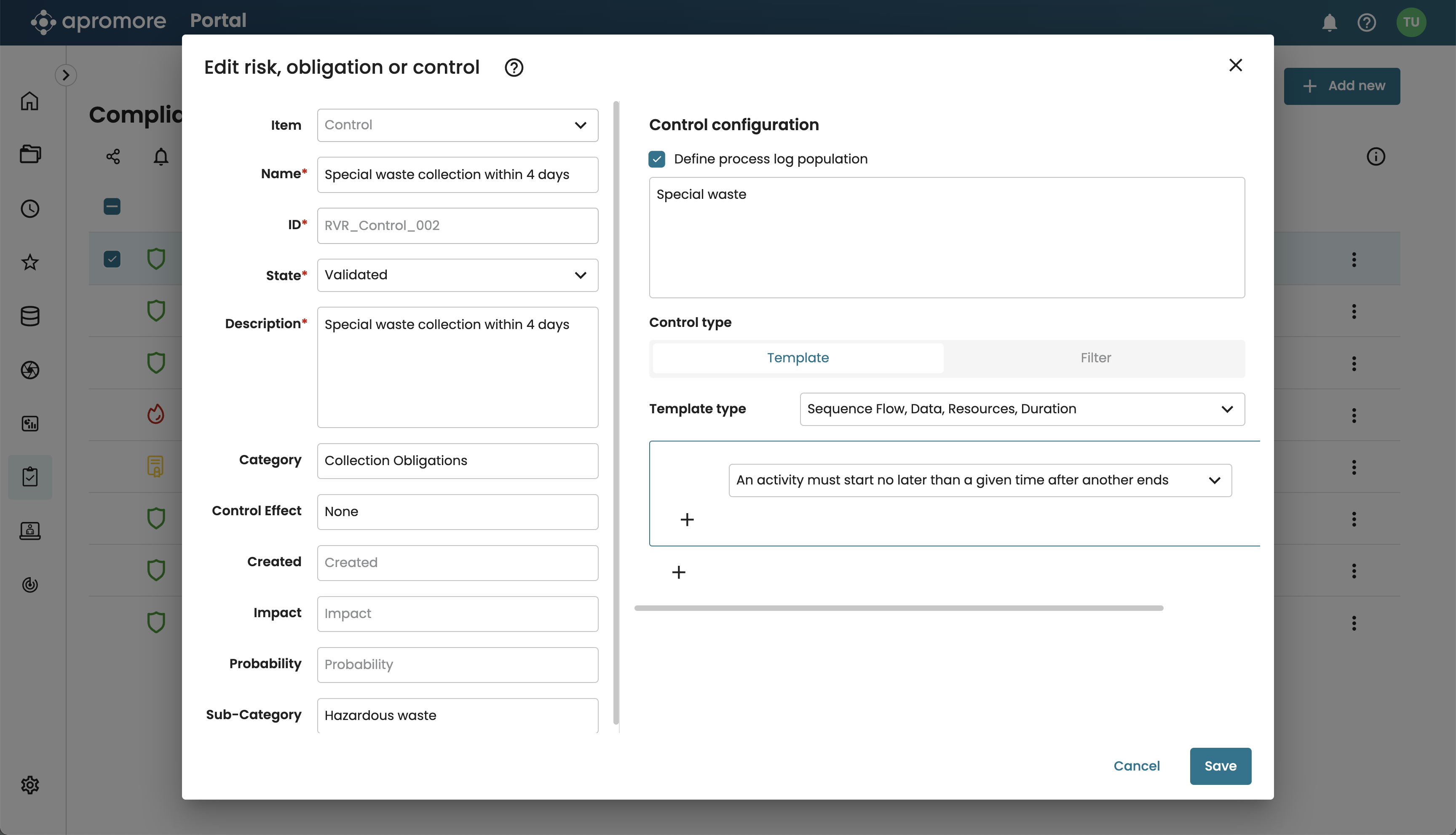
Task: Open the help question mark in top bar
Action: (1367, 22)
